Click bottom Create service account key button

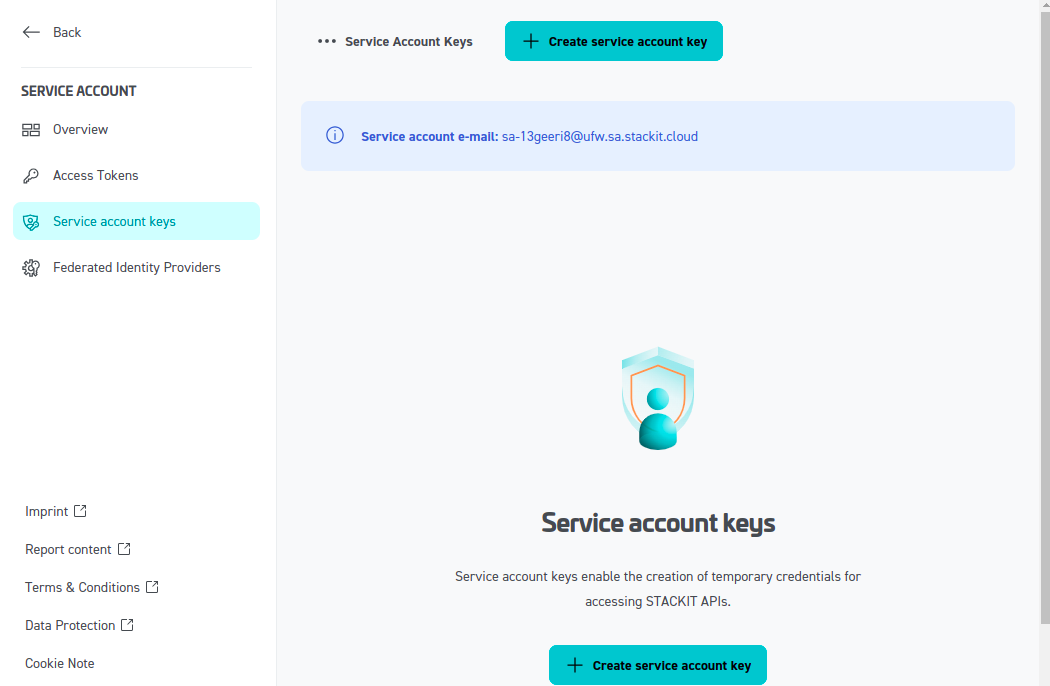pyautogui.click(x=658, y=665)
